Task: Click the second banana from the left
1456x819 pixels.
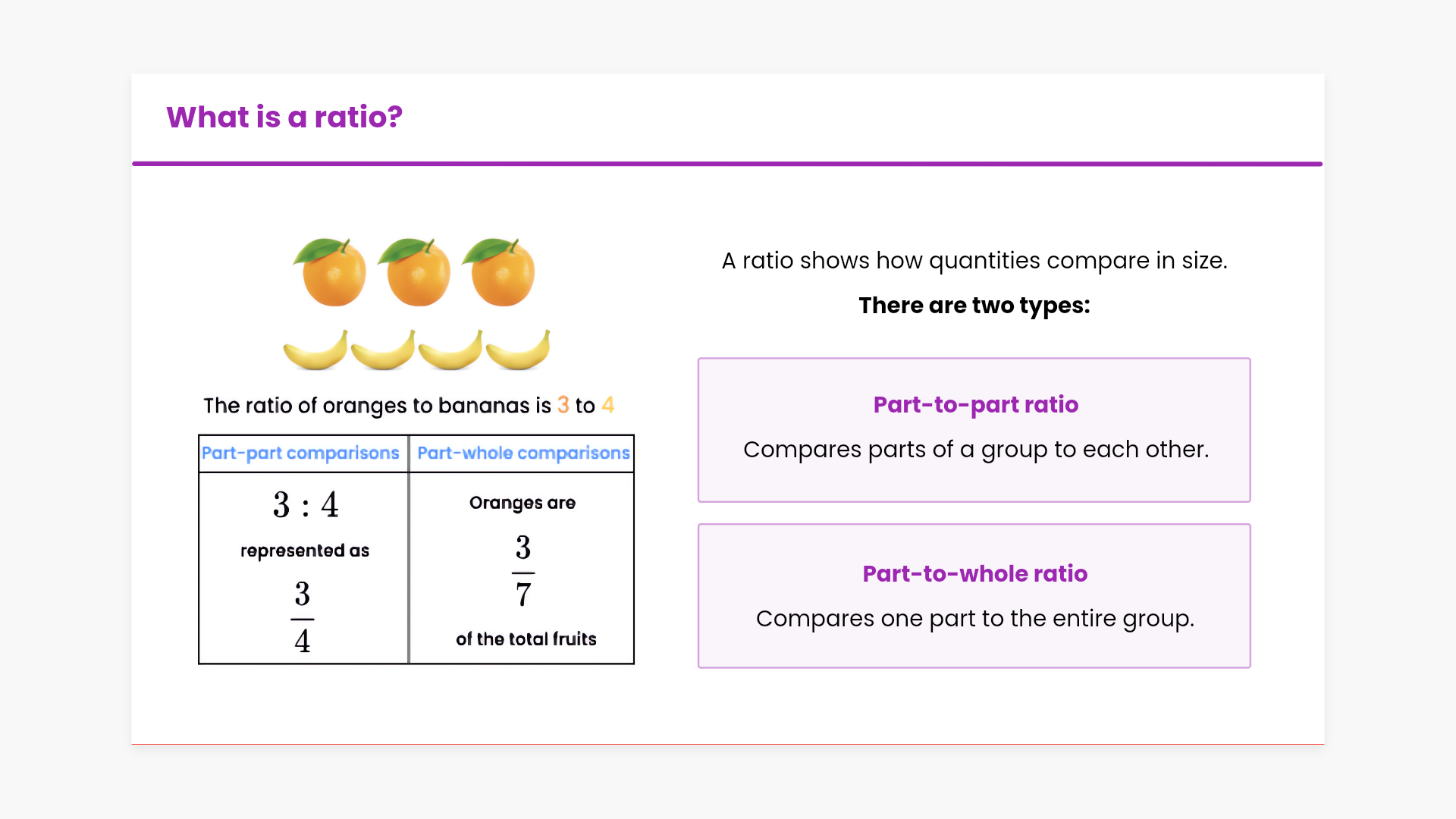Action: [383, 351]
